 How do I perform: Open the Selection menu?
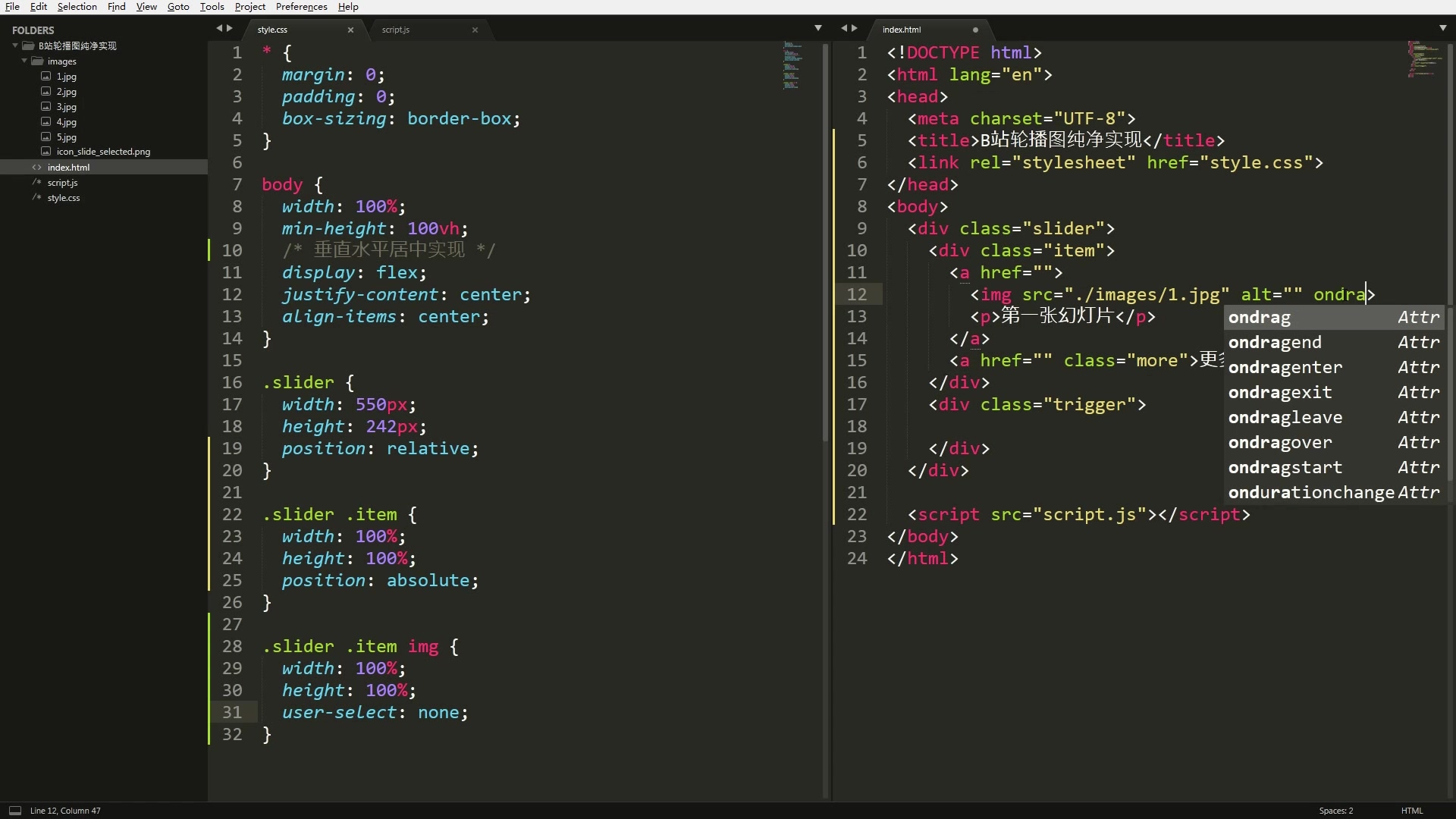point(77,7)
